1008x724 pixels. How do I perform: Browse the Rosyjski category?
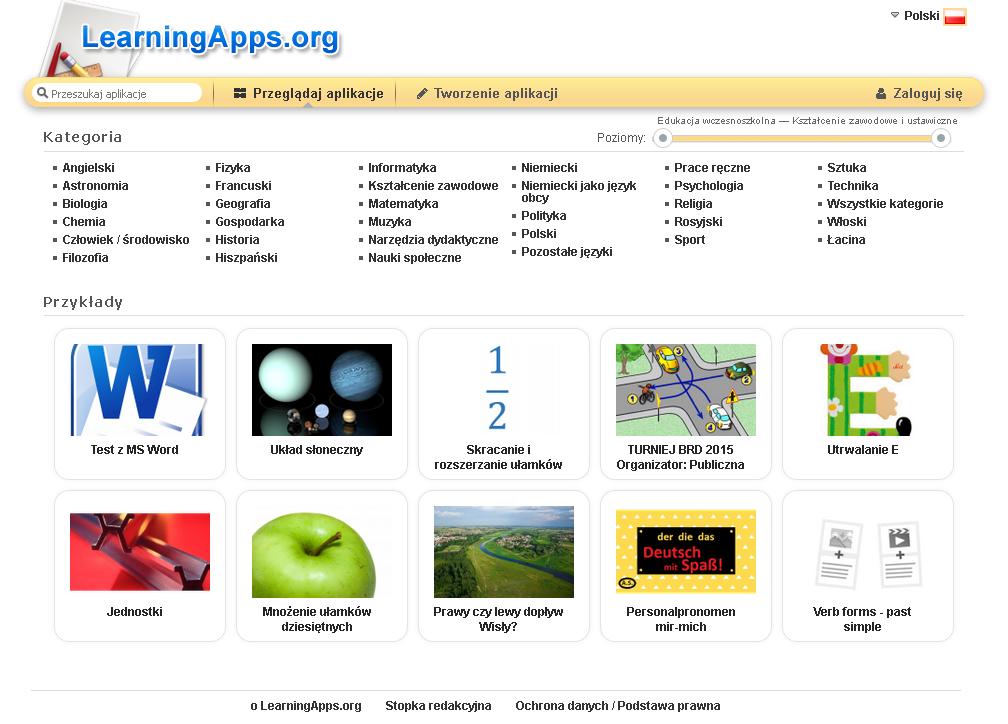pos(698,221)
